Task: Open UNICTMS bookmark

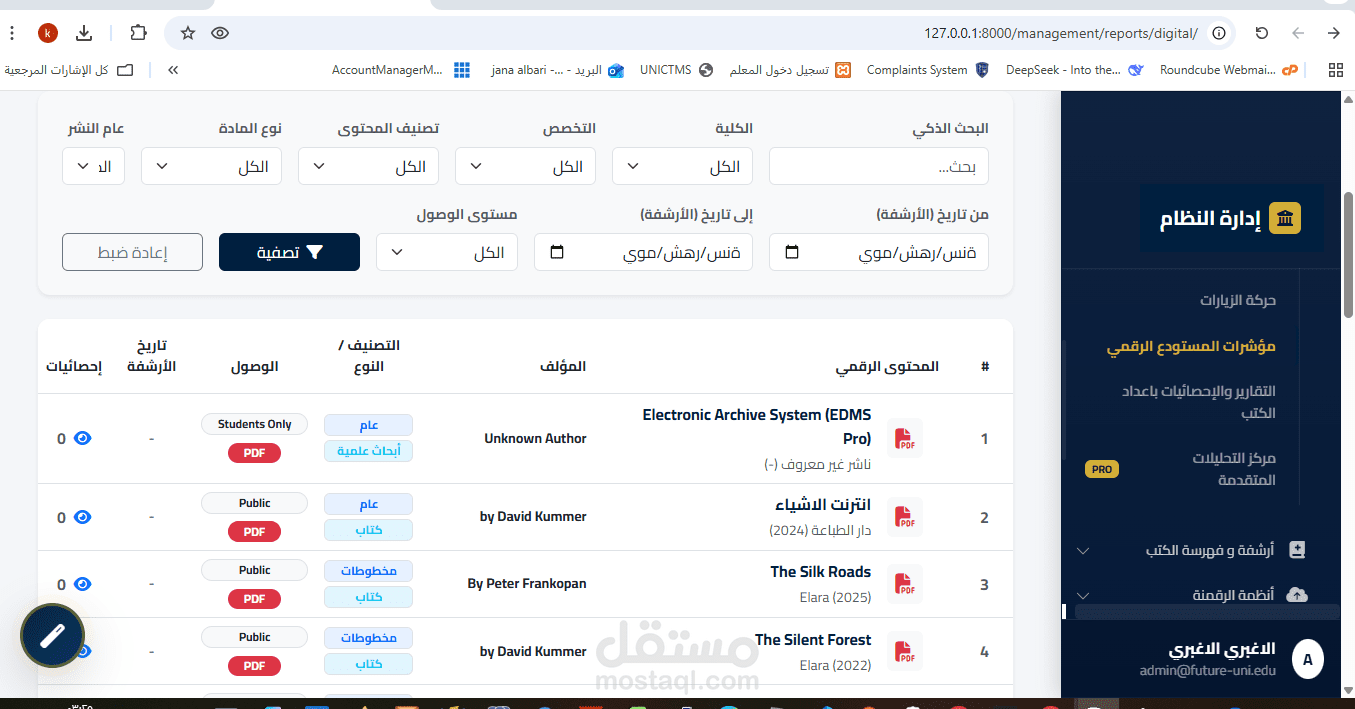Action: click(x=676, y=70)
